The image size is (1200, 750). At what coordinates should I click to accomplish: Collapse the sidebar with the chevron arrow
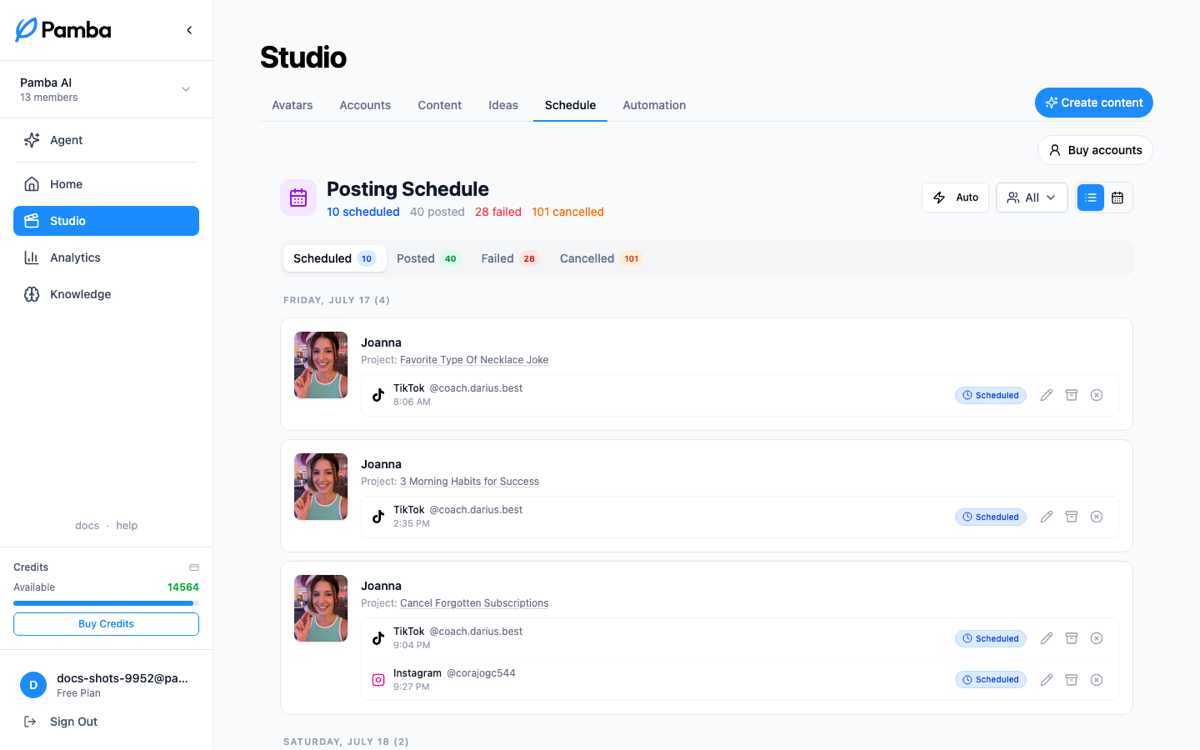189,30
